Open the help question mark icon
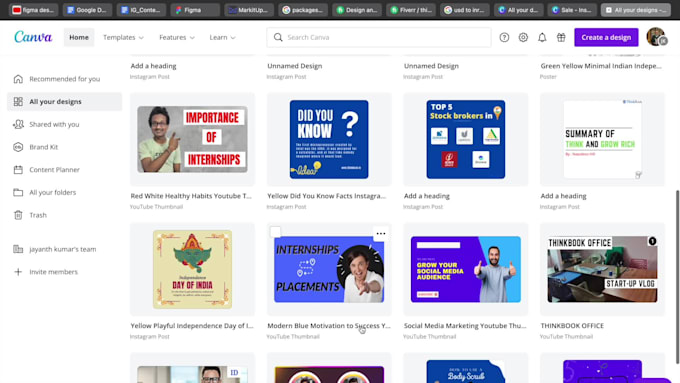This screenshot has height=383, width=680. [x=504, y=37]
